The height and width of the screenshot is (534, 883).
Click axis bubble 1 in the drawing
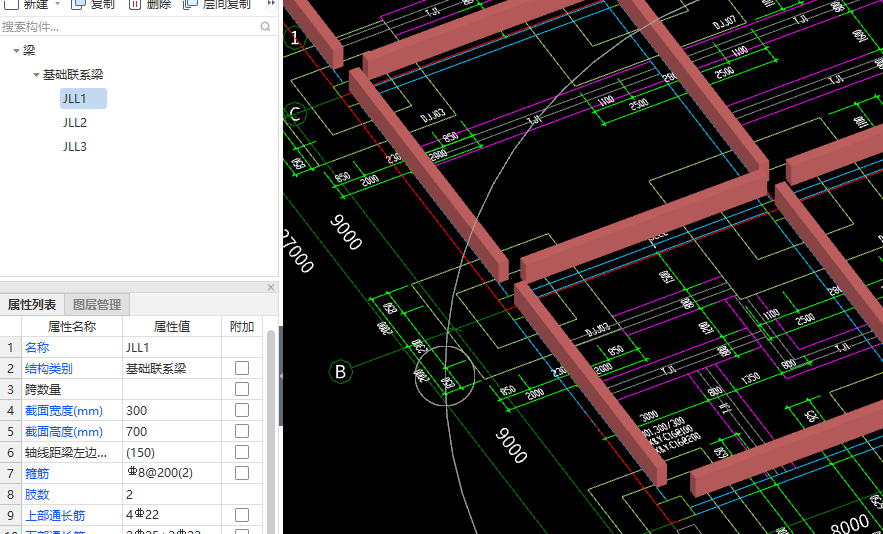coord(293,38)
